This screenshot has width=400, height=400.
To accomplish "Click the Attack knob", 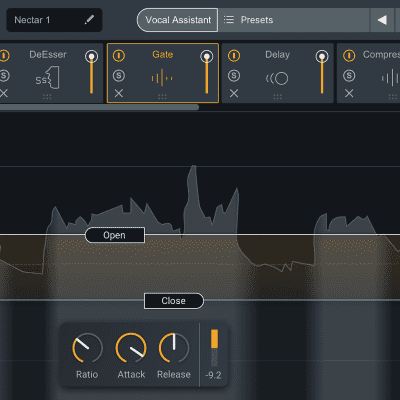I will (131, 348).
